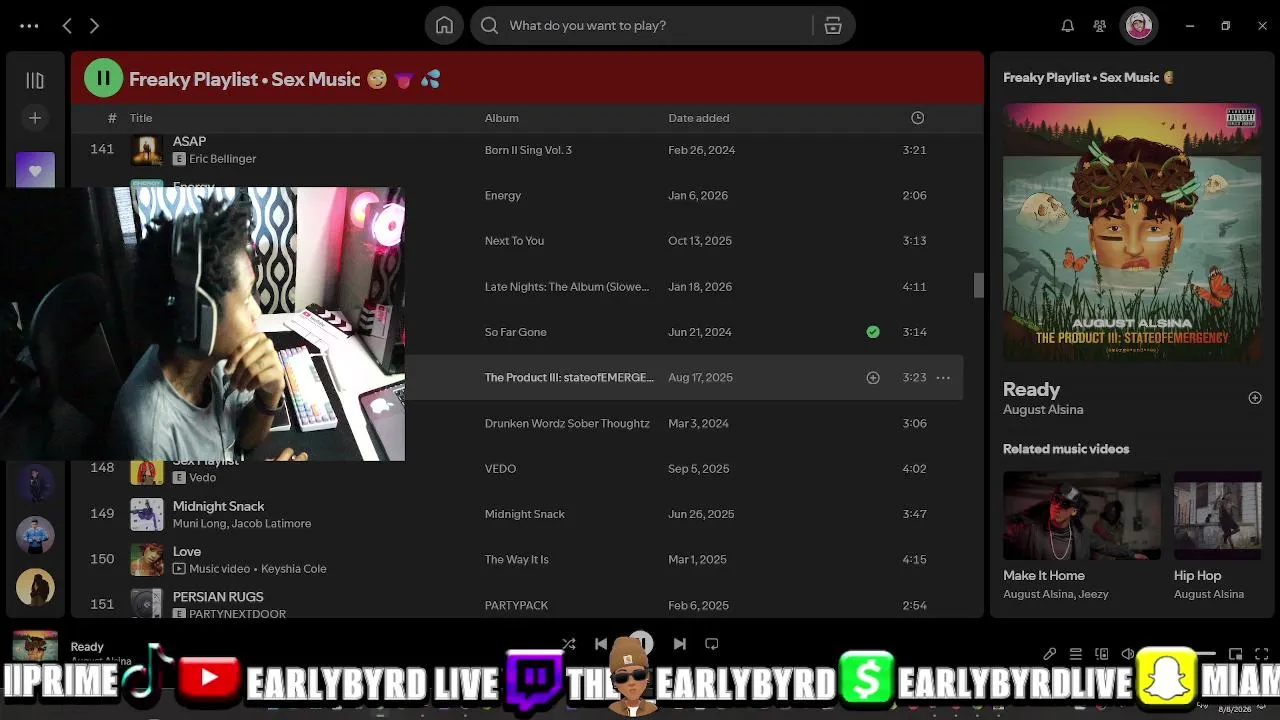Open The Product III: stateofEMERGE album link
1280x720 pixels.
point(569,378)
